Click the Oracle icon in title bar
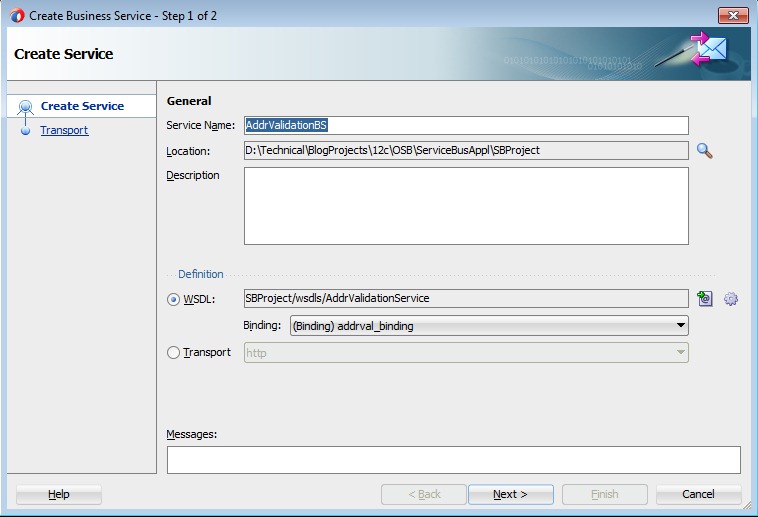The height and width of the screenshot is (517, 758). [x=15, y=15]
